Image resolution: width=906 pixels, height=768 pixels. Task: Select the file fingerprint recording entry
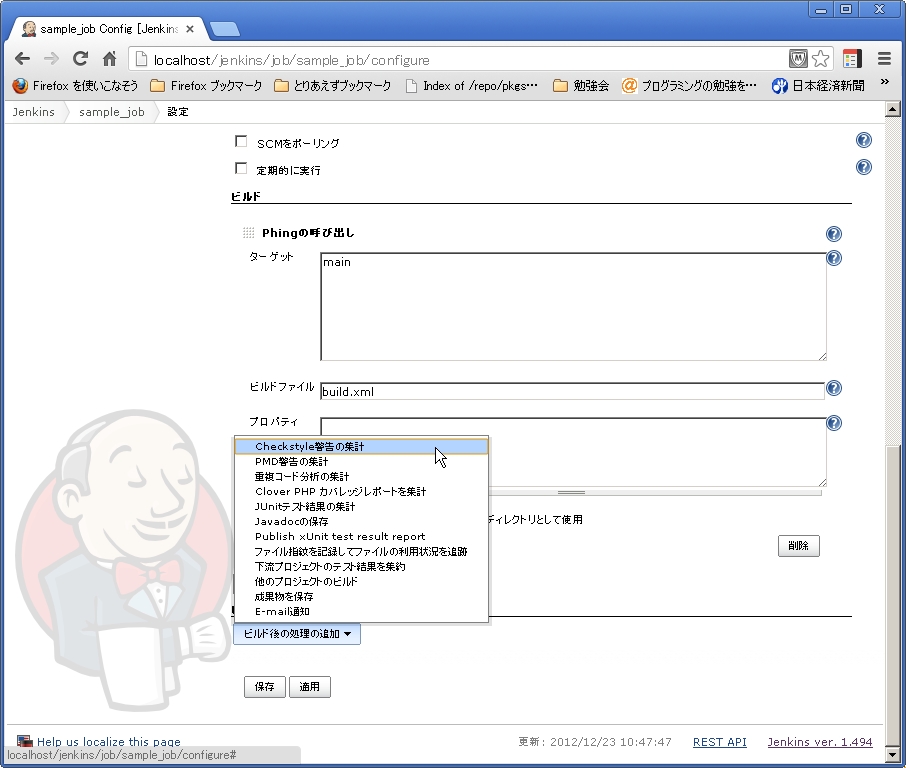[362, 552]
